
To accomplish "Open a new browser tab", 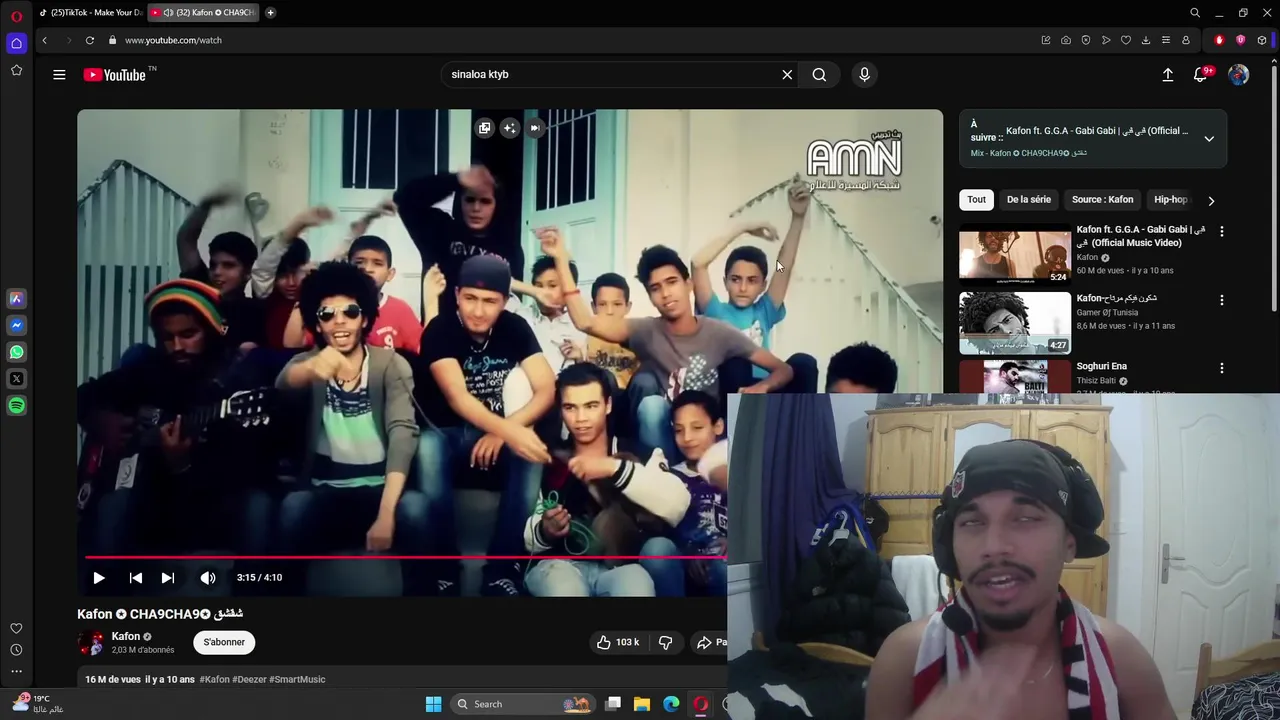I will (x=270, y=13).
